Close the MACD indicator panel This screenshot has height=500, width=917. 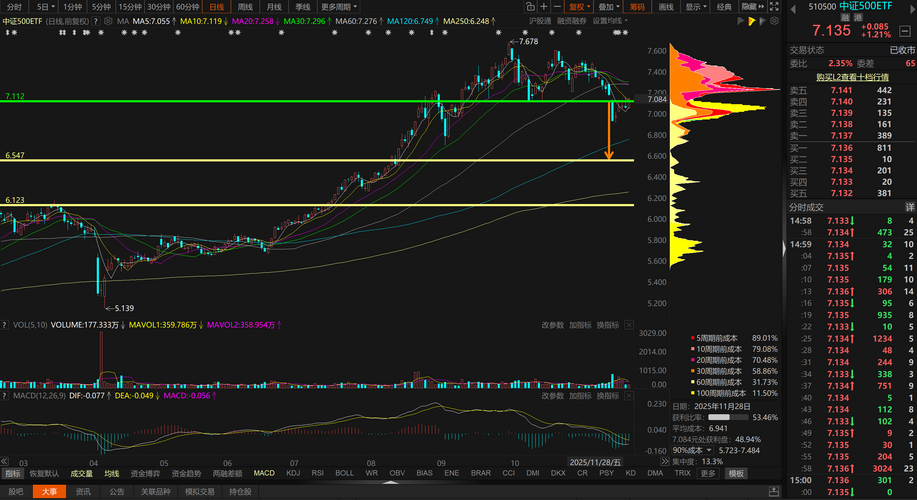629,396
